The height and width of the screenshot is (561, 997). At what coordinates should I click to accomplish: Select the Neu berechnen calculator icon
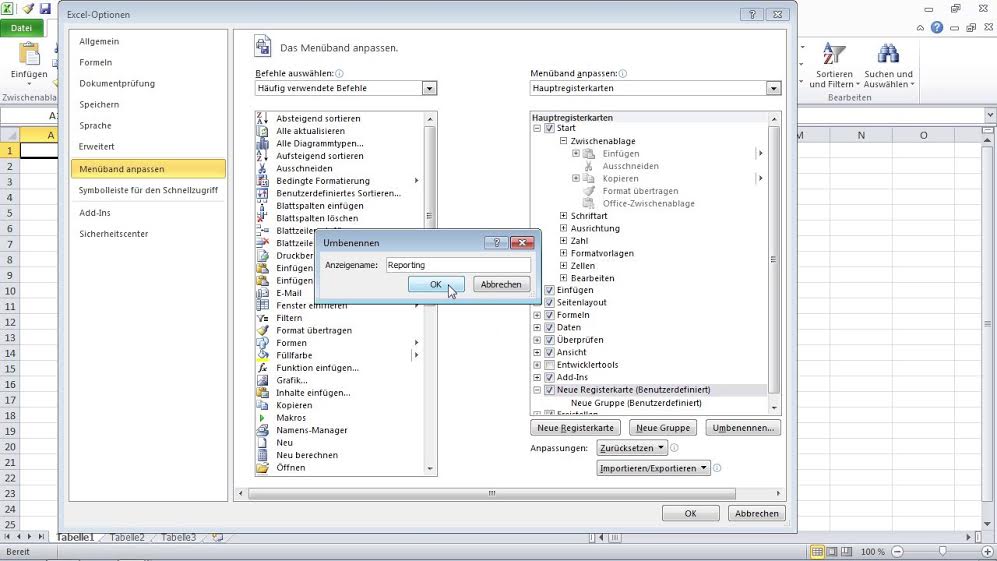pyautogui.click(x=262, y=455)
